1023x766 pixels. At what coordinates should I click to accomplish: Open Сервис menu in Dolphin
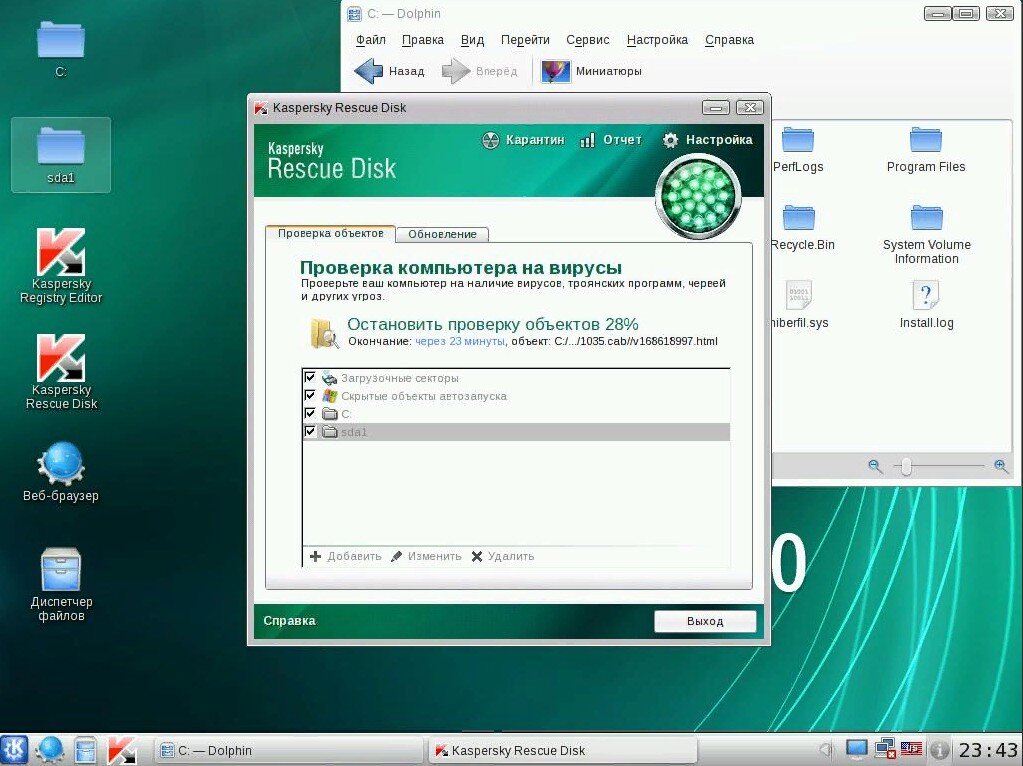click(x=588, y=40)
